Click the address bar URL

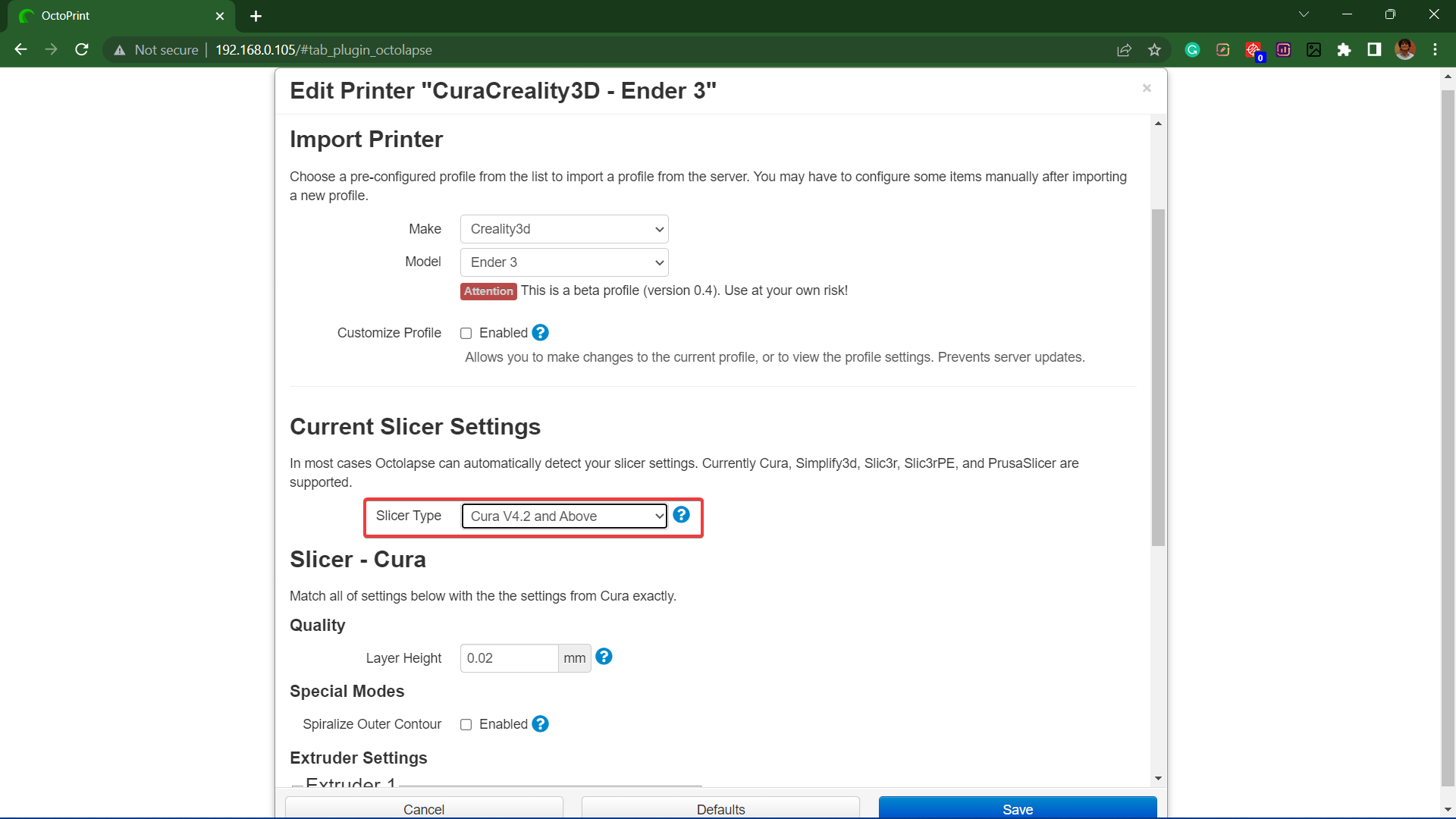tap(324, 50)
